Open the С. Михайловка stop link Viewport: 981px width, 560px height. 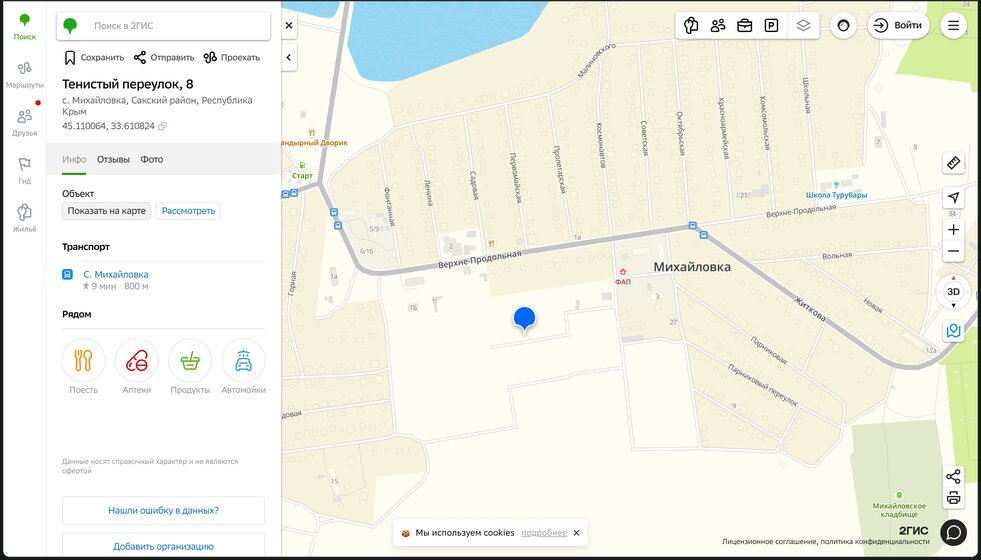tap(116, 274)
